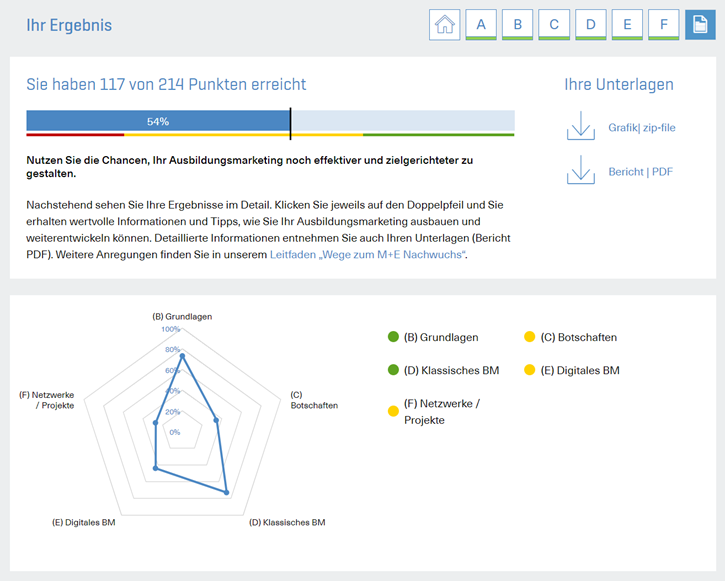Open section A tab

coord(481,25)
